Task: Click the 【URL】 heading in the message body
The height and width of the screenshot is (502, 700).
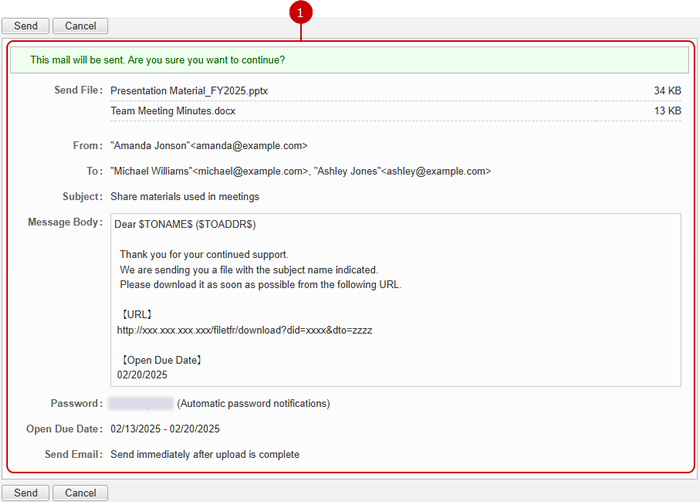Action: point(137,314)
